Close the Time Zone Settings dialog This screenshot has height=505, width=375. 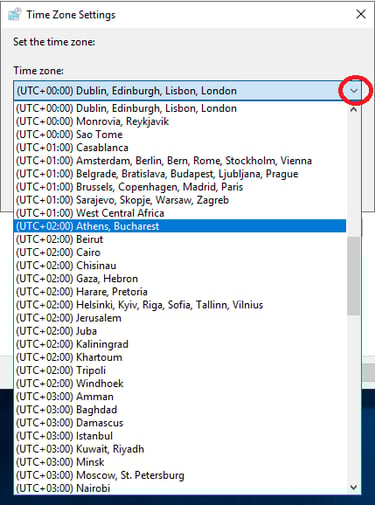[x=361, y=14]
